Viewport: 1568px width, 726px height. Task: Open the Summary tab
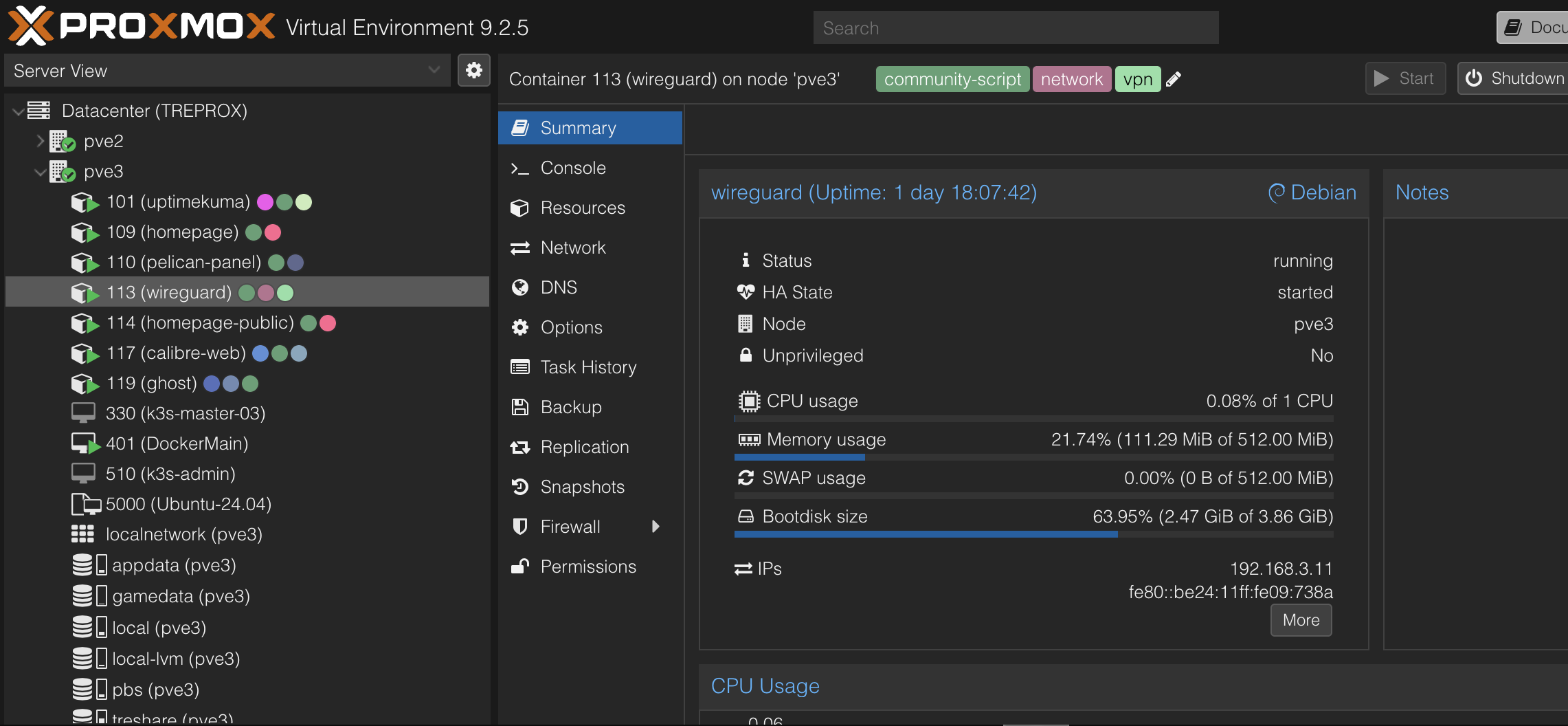click(590, 128)
